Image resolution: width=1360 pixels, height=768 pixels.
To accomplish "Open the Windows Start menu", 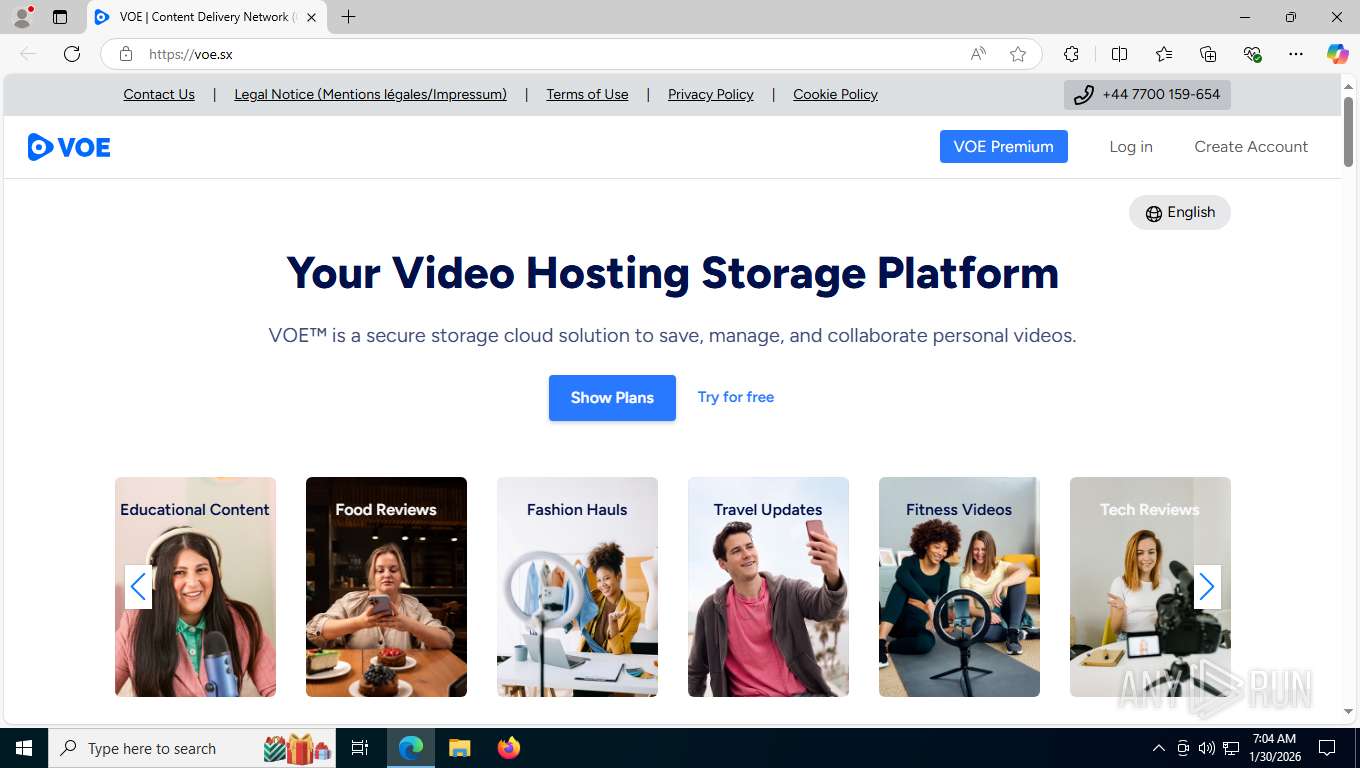I will (23, 748).
